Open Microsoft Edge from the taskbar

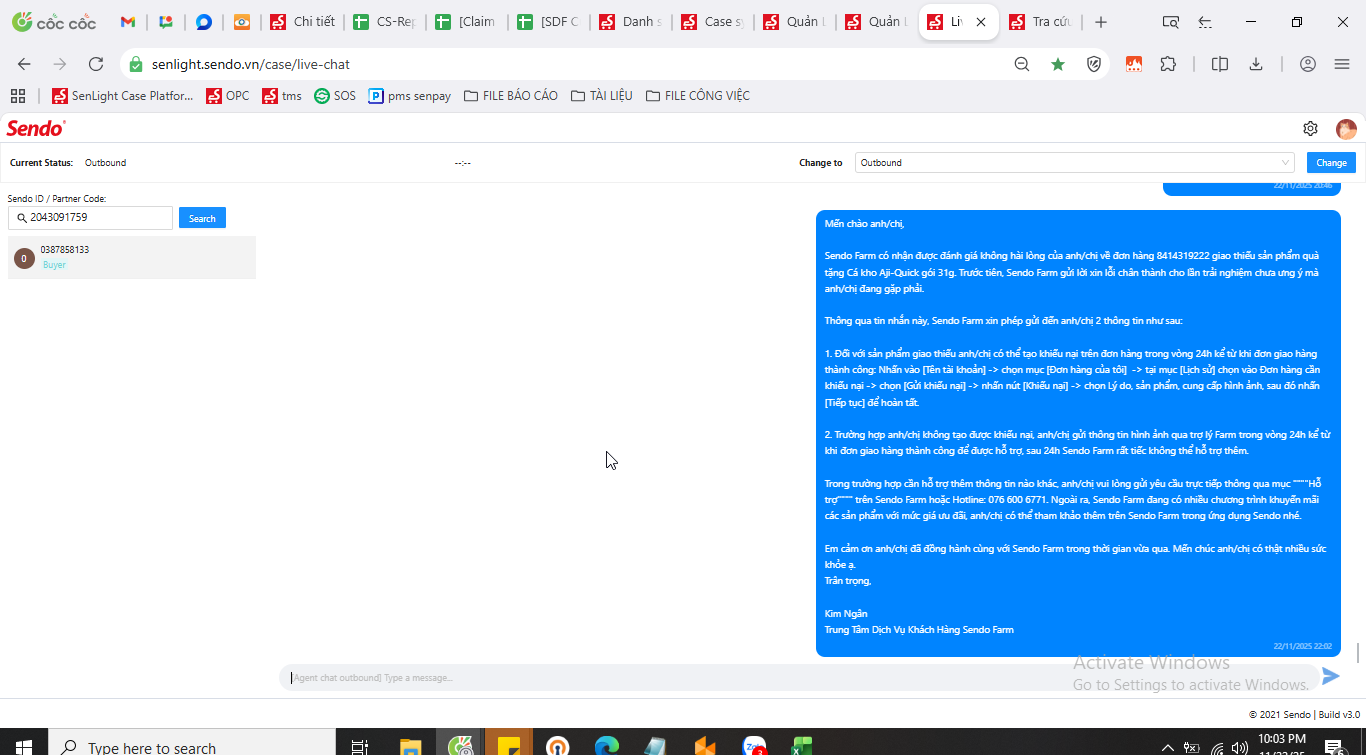click(607, 746)
